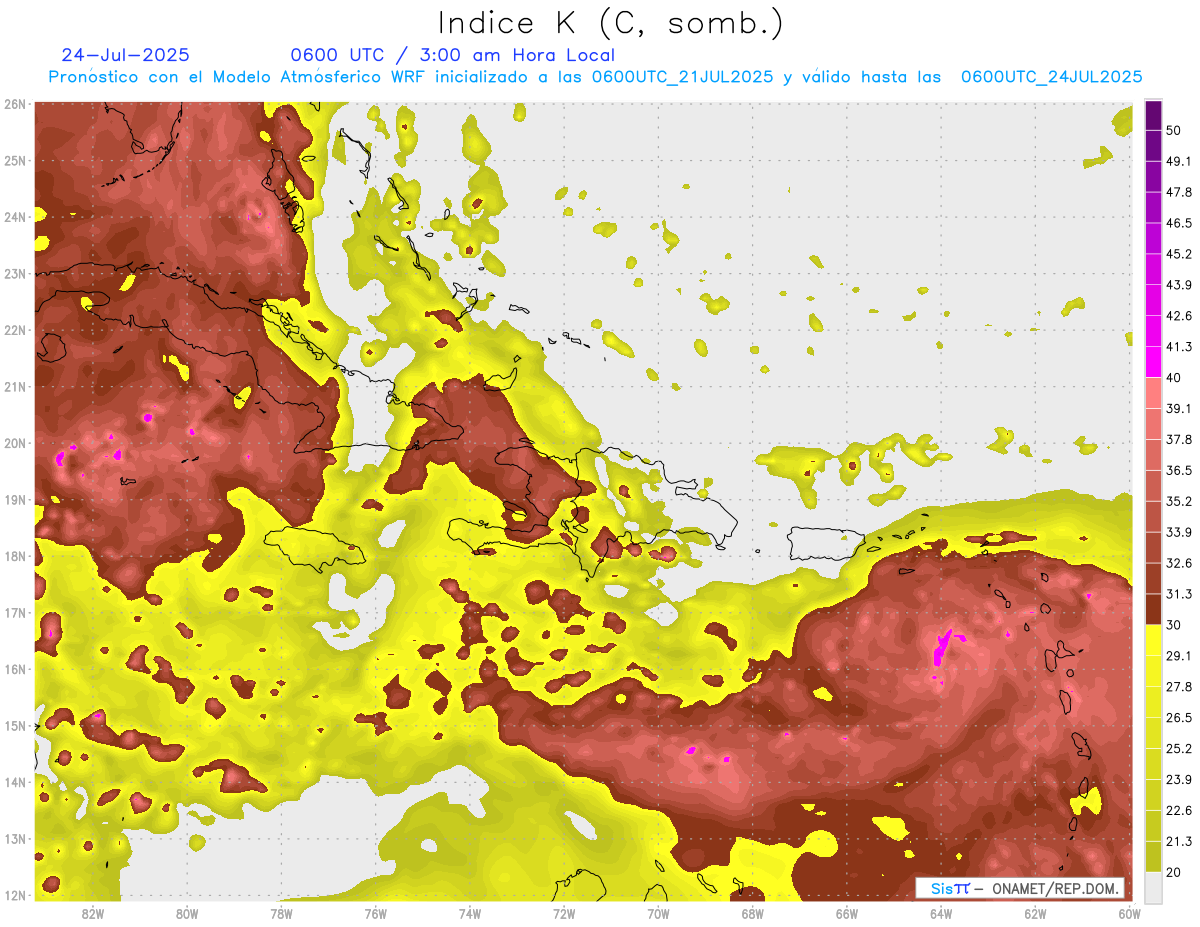Image resolution: width=1200 pixels, height=927 pixels.
Task: Click the longitude label '72W'
Action: (x=564, y=914)
